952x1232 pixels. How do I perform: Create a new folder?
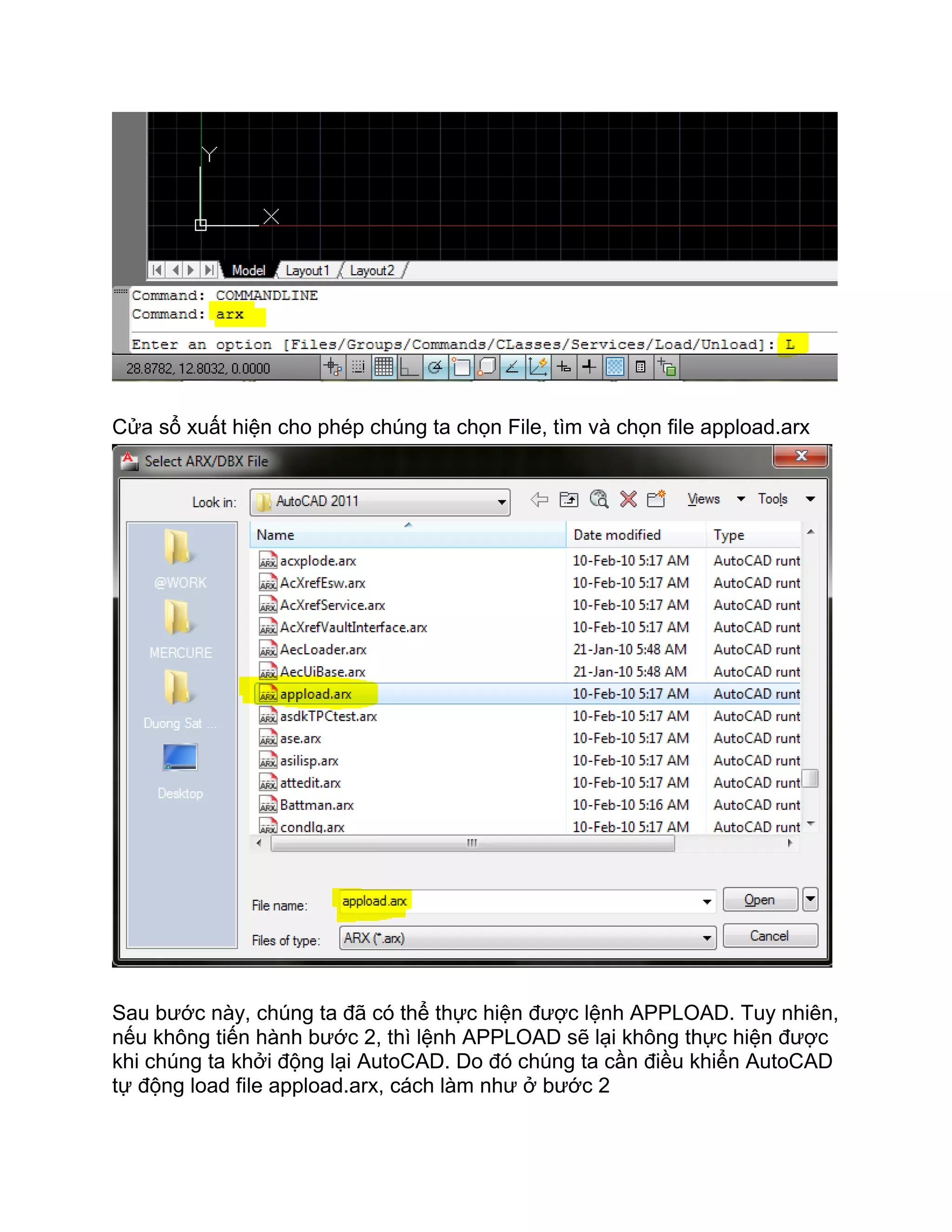point(656,499)
